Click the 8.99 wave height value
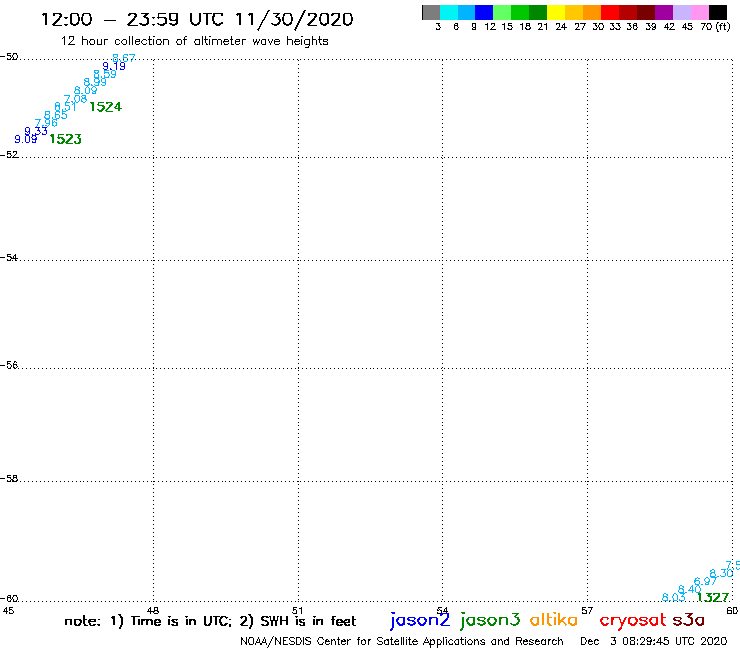This screenshot has width=740, height=650. 95,82
